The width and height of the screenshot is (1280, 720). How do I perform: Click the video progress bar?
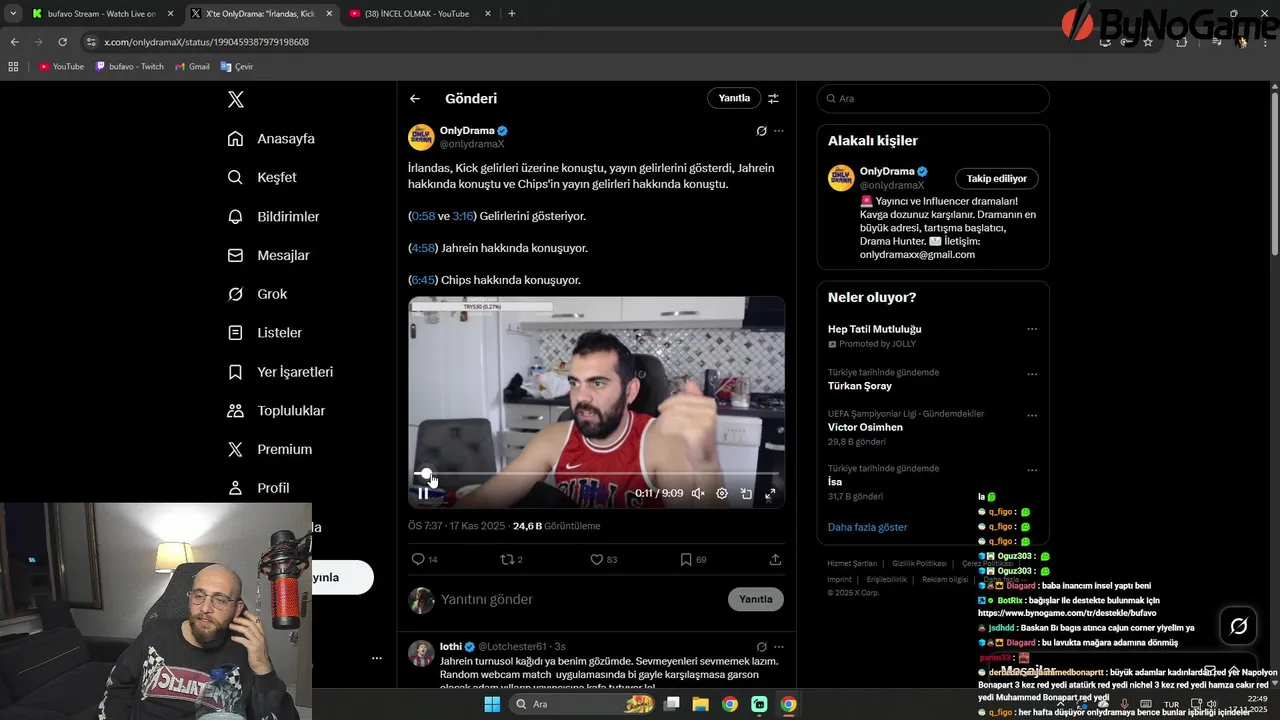(596, 474)
